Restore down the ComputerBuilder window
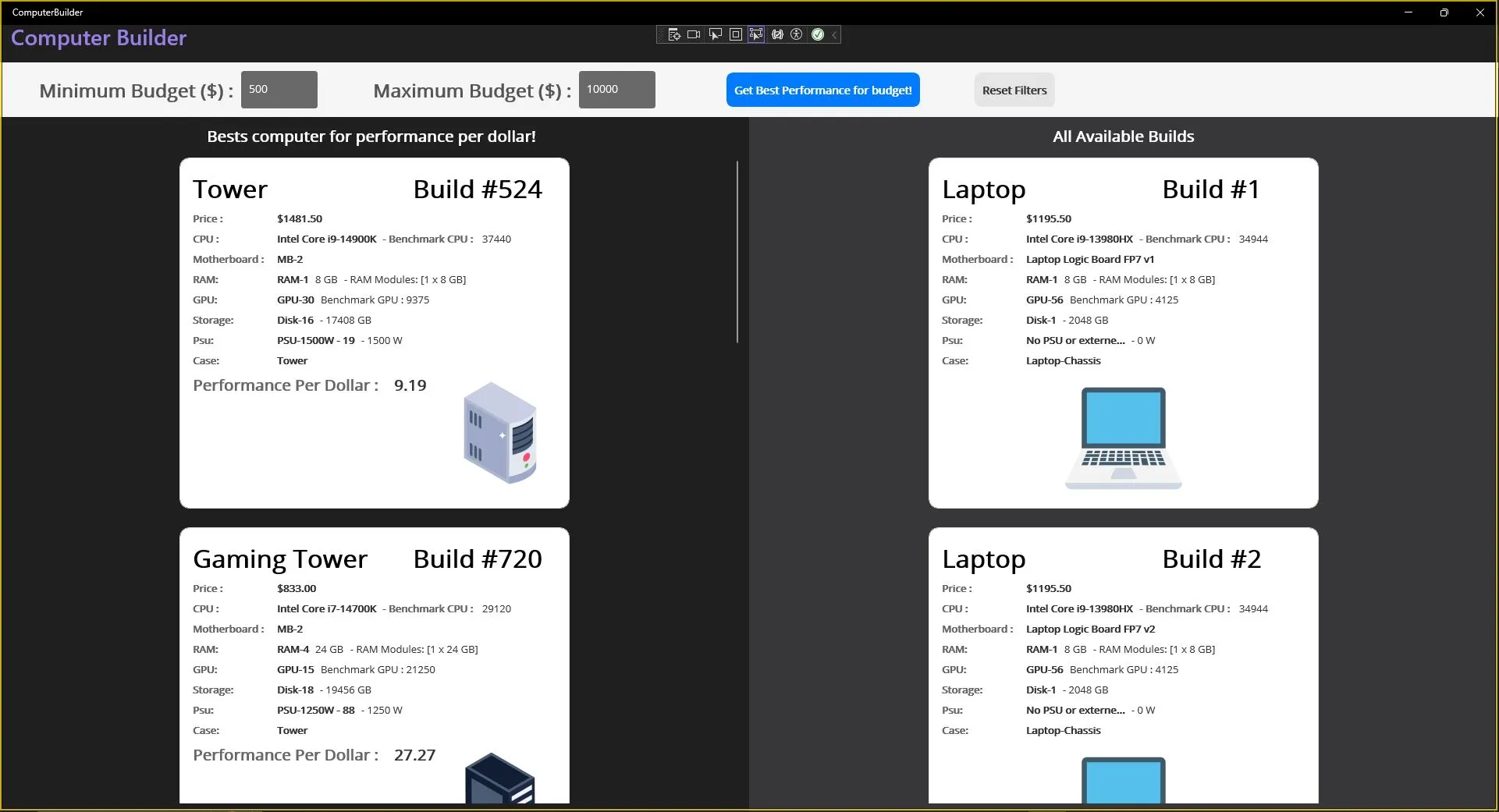Viewport: 1499px width, 812px height. 1444,12
